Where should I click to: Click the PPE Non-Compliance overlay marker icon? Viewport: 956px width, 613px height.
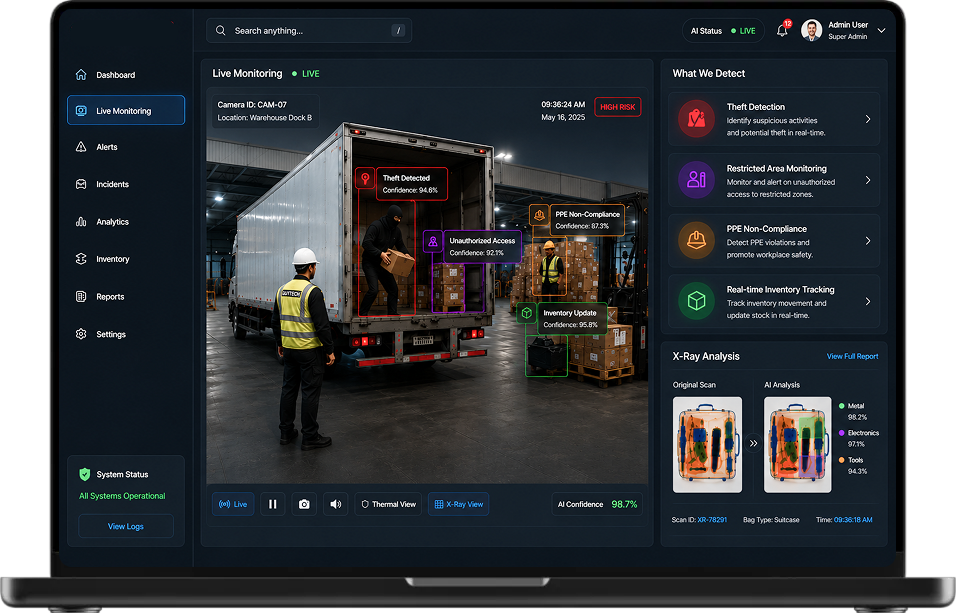tap(539, 215)
